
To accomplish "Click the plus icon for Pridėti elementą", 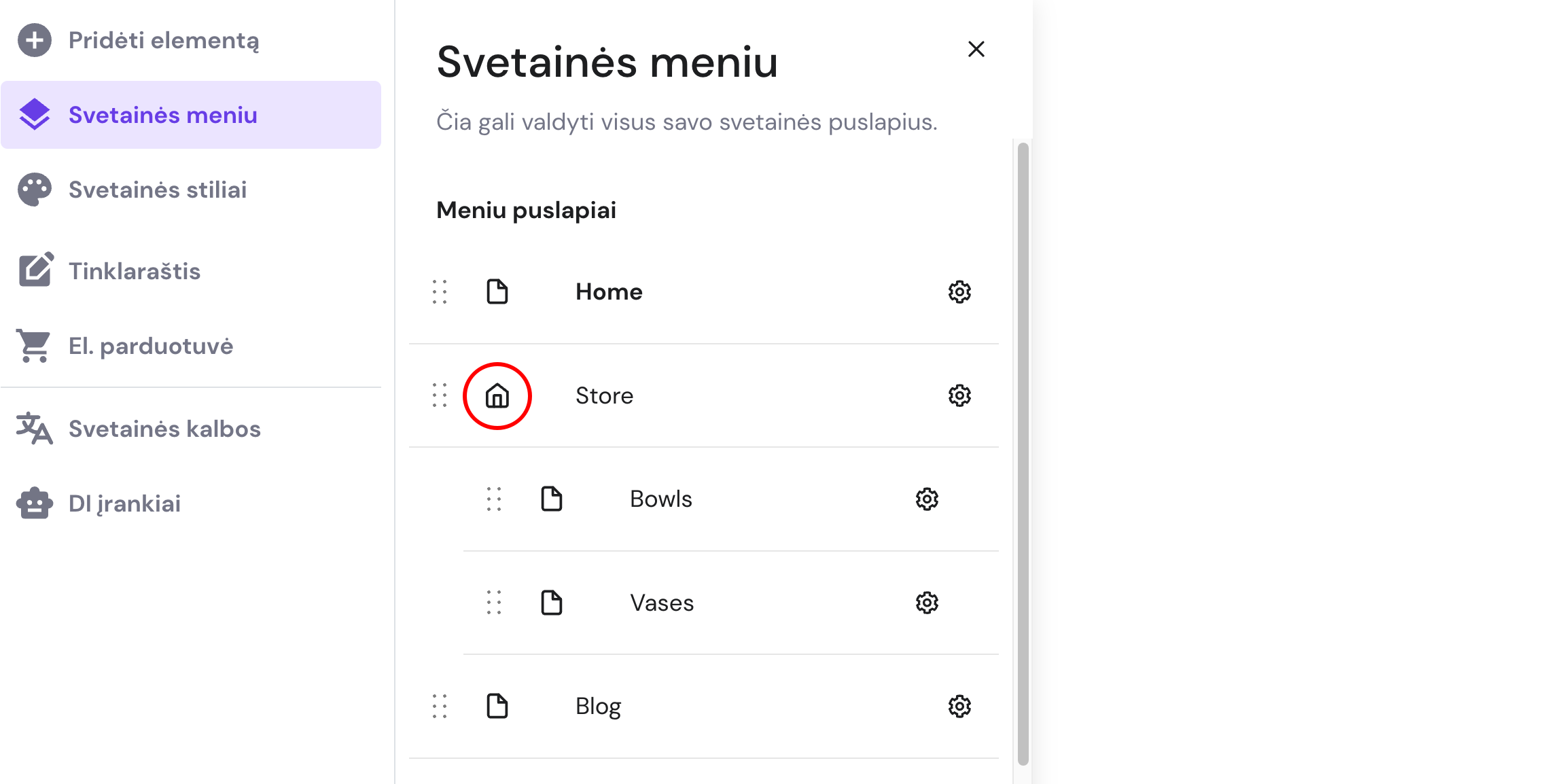I will click(35, 40).
